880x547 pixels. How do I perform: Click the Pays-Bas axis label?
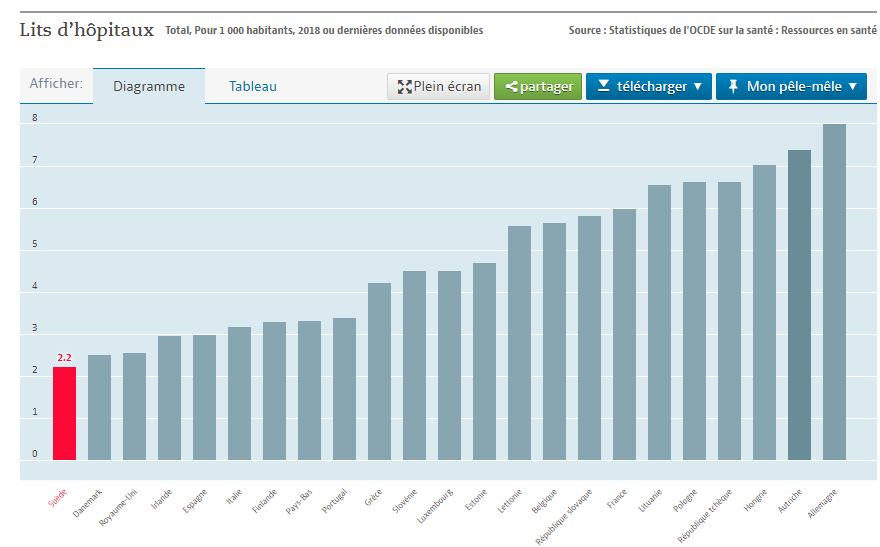pyautogui.click(x=299, y=502)
